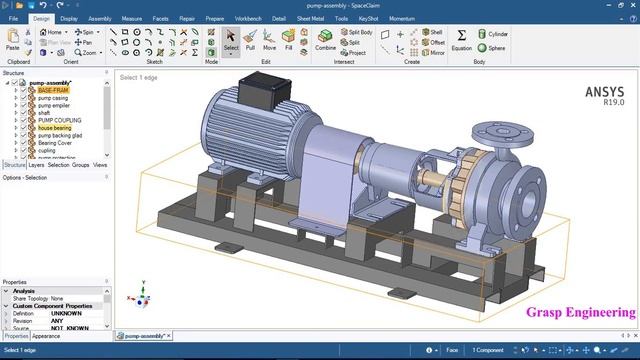
Task: Switch to the Appearance tab
Action: (46, 336)
